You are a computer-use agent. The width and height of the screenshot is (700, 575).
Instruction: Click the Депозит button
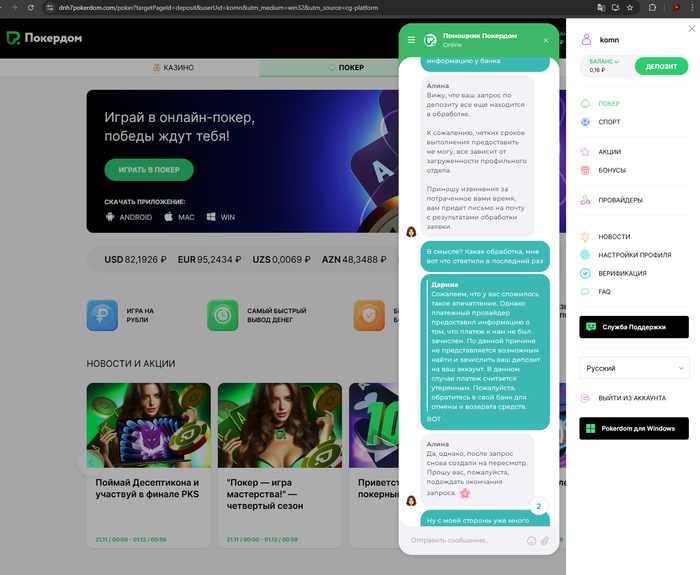[x=661, y=66]
